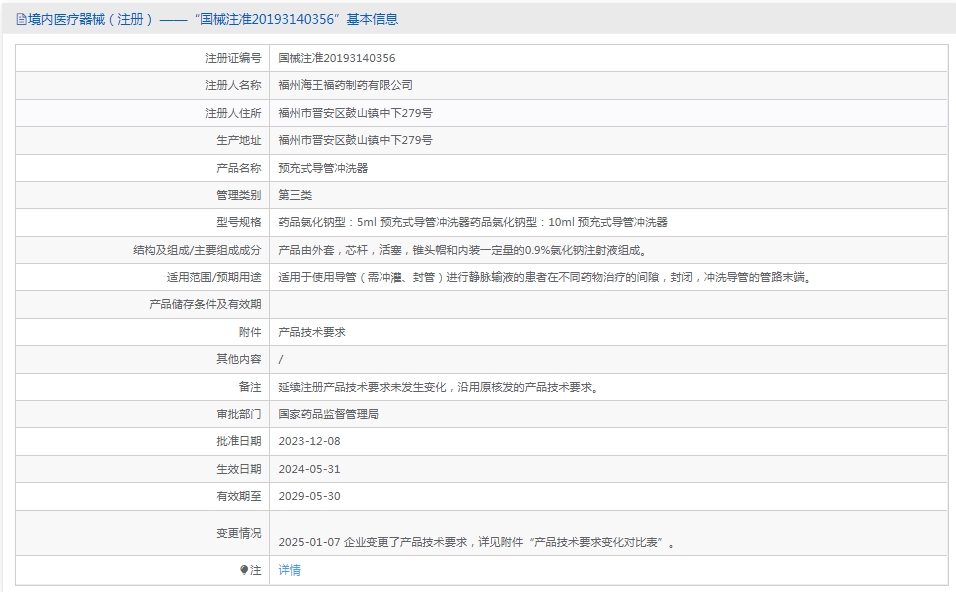956x592 pixels.
Task: Click the 生产地址 address value
Action: coord(355,140)
